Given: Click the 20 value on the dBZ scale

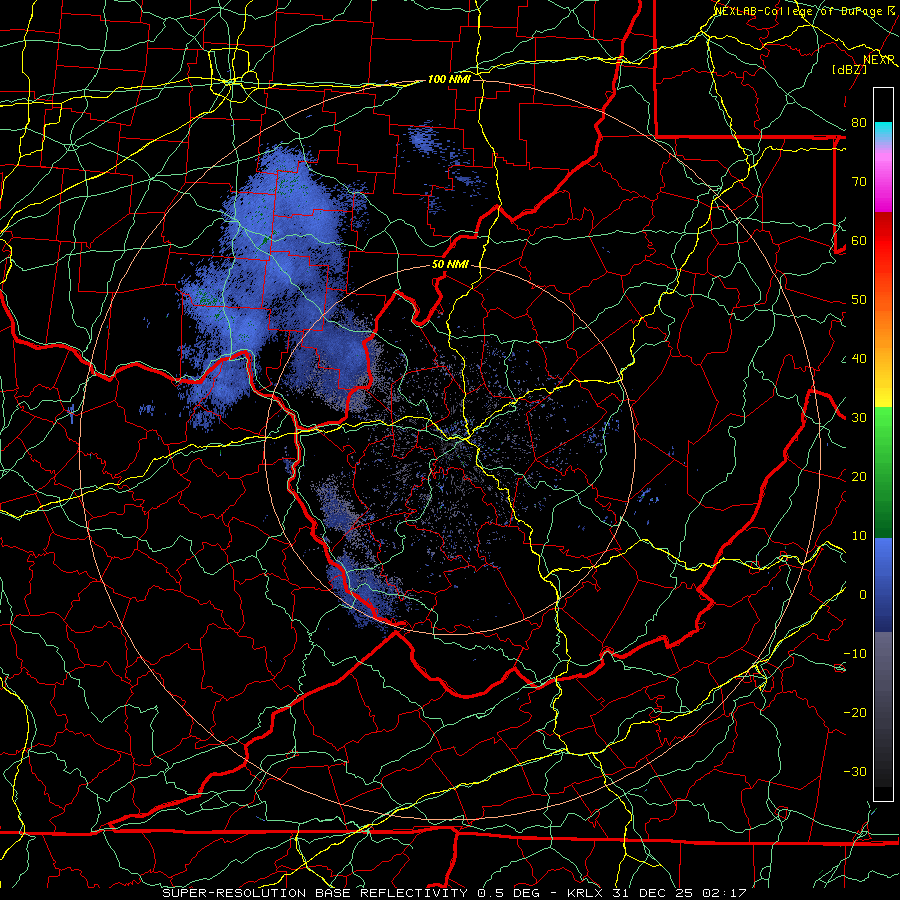Looking at the screenshot, I should point(859,476).
